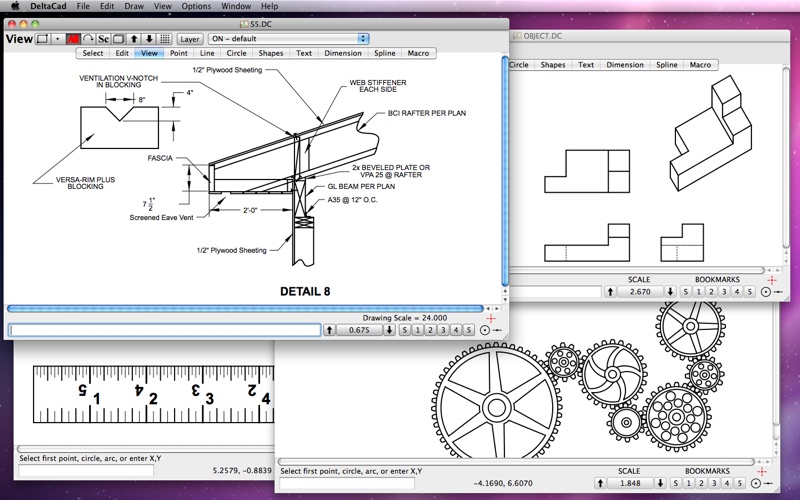
Task: Click the red redraw icon in View toolbar
Action: (x=73, y=39)
